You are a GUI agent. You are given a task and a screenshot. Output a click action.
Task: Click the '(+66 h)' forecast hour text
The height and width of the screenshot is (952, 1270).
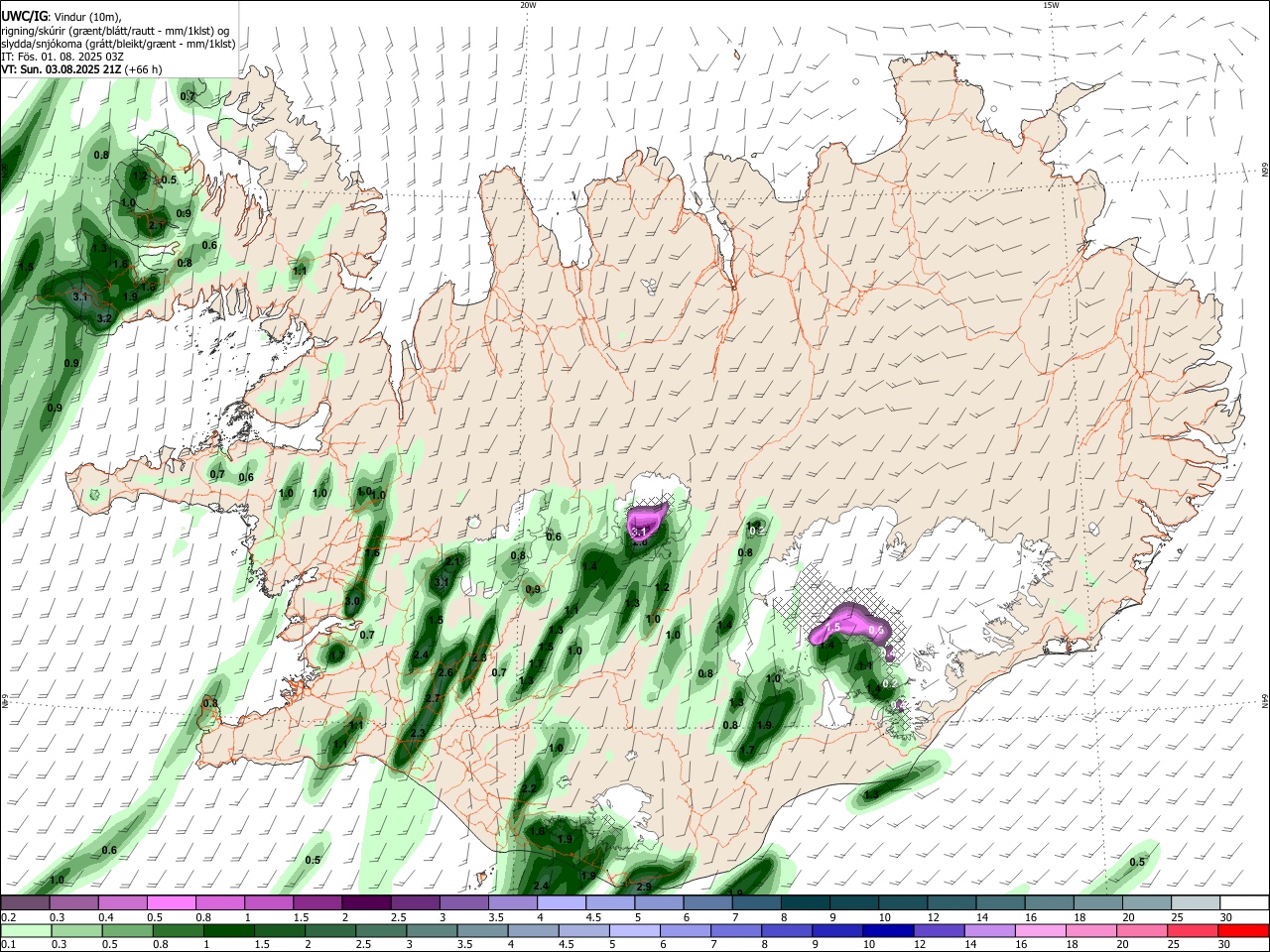(144, 69)
